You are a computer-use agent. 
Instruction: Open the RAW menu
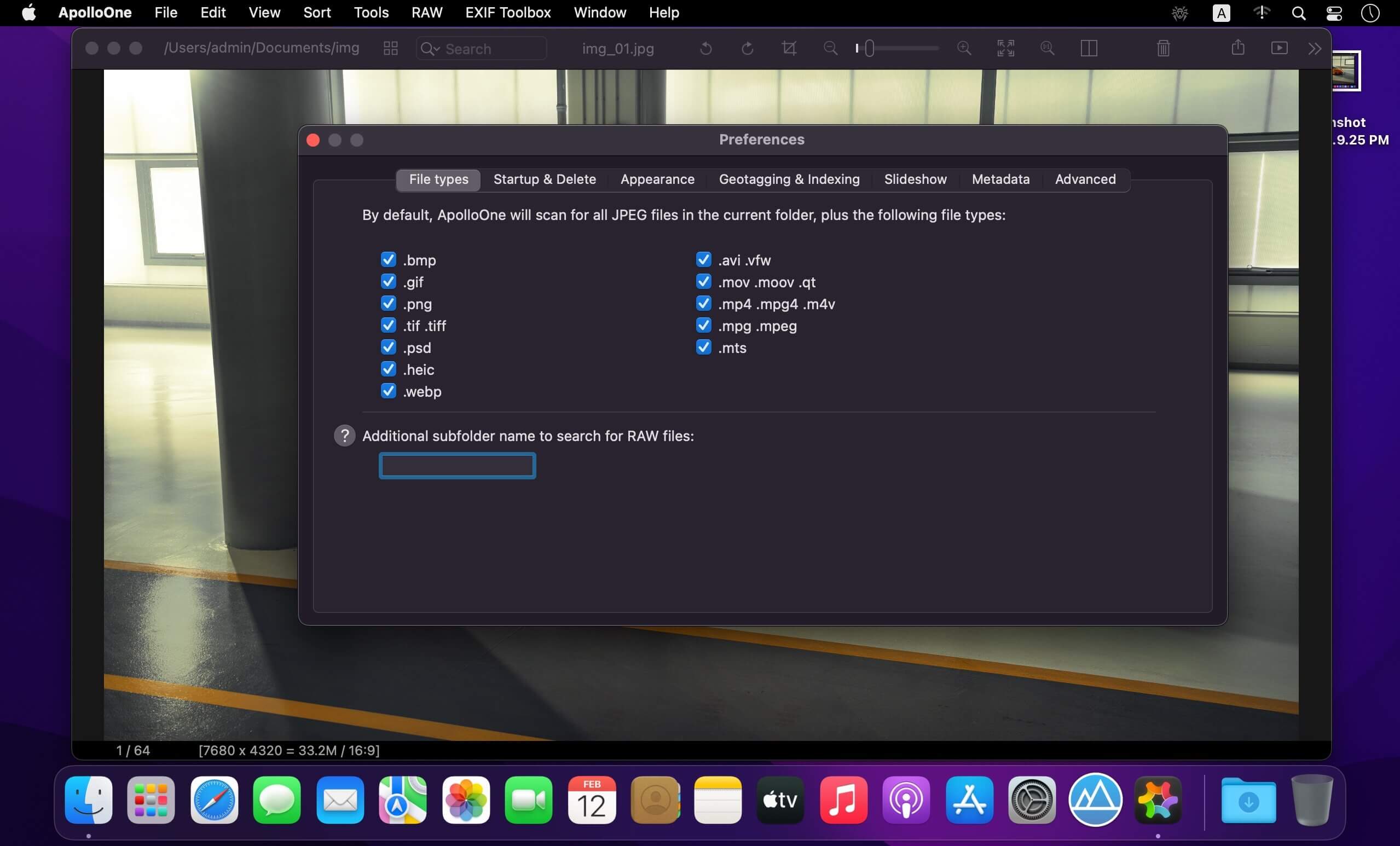[x=427, y=13]
